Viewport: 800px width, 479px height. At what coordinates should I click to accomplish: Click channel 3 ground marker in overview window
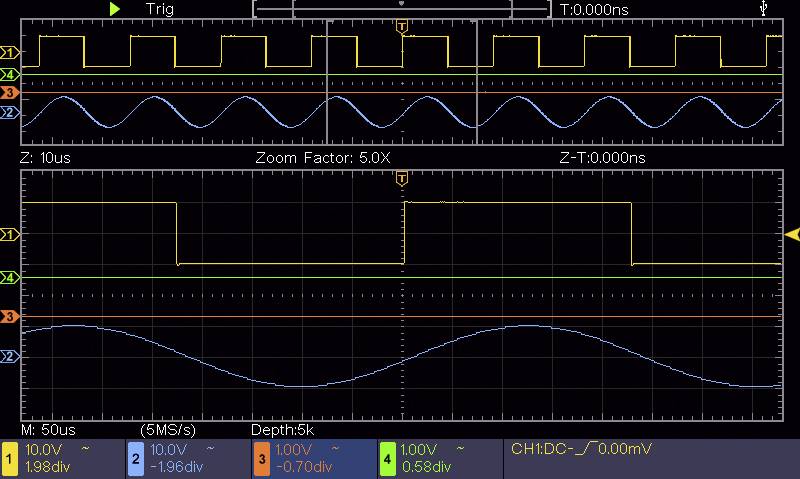[x=10, y=93]
